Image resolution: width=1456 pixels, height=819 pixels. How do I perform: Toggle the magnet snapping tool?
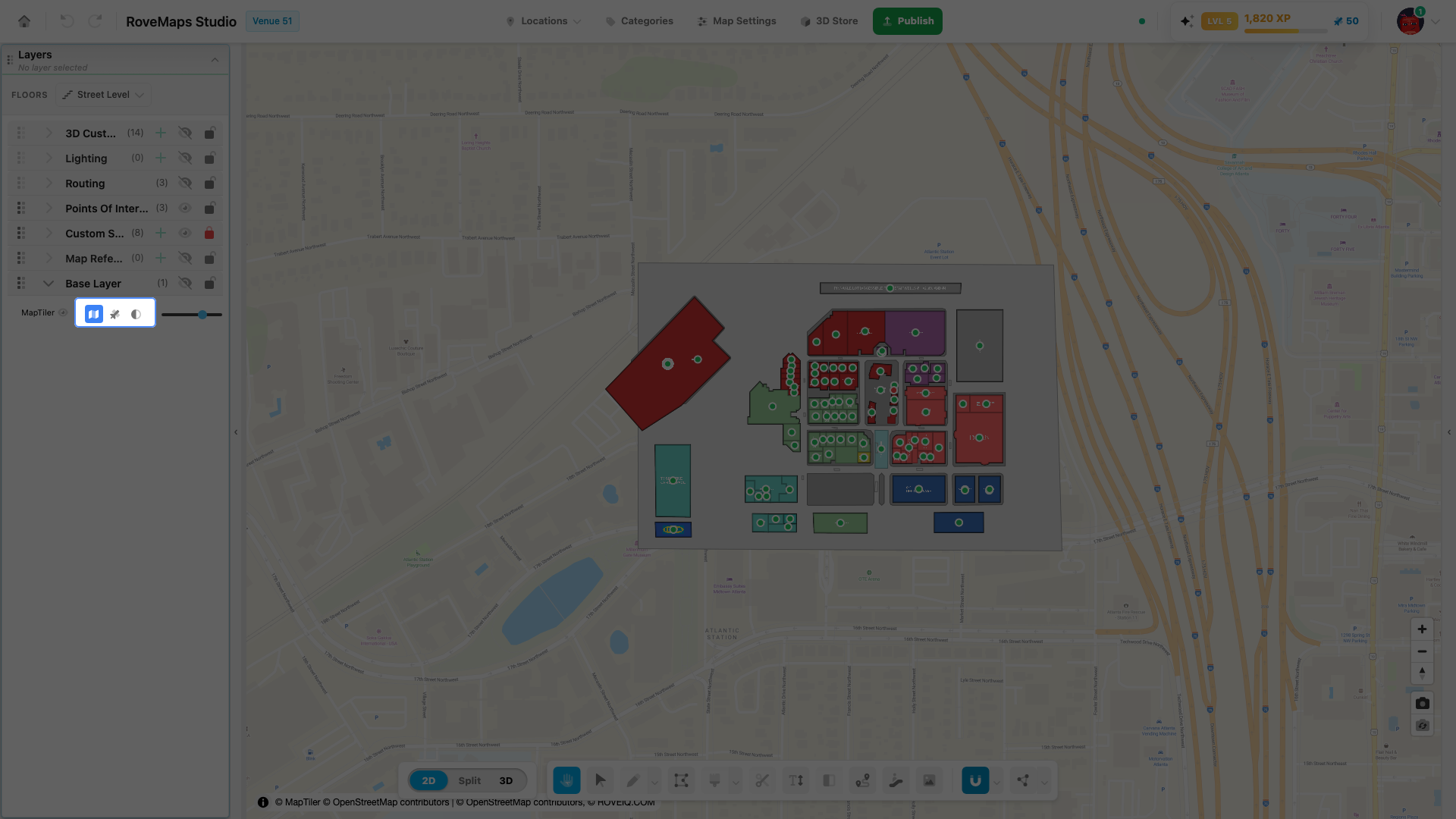coord(975,780)
